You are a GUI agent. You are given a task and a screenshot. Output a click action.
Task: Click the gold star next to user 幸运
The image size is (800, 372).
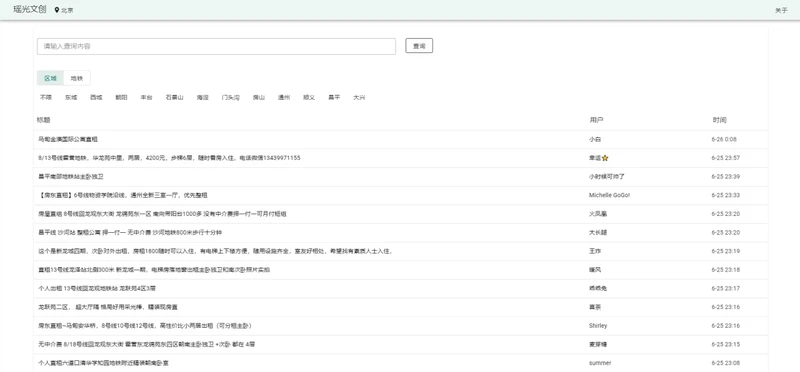(x=605, y=158)
